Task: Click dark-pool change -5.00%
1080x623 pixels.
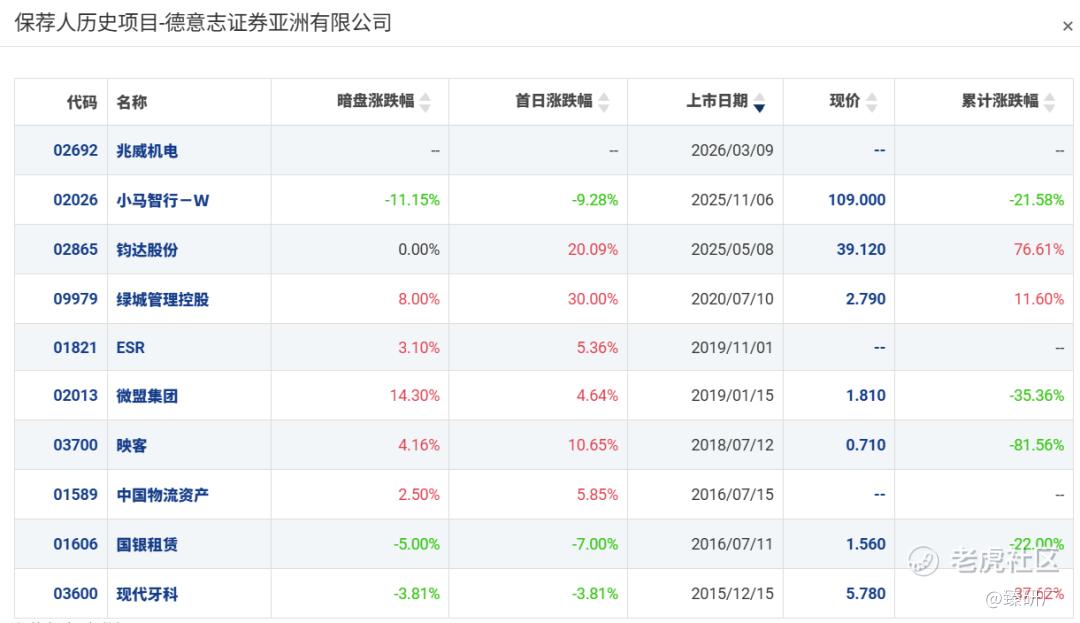Action: pos(417,544)
